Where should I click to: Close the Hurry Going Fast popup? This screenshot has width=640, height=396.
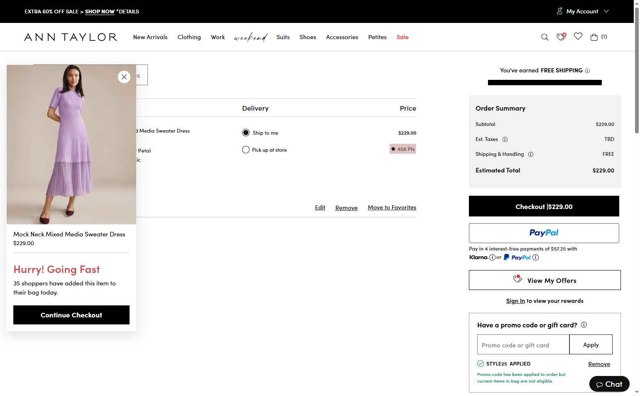pos(124,77)
